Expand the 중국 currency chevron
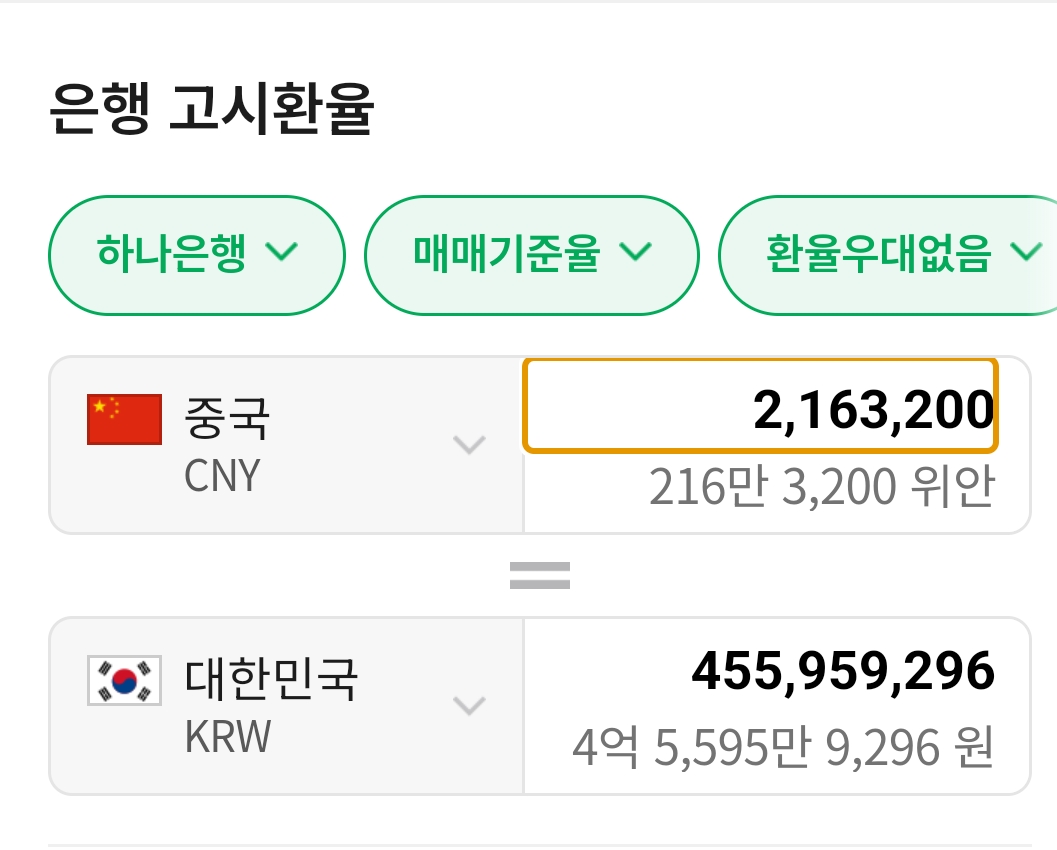 [x=469, y=444]
